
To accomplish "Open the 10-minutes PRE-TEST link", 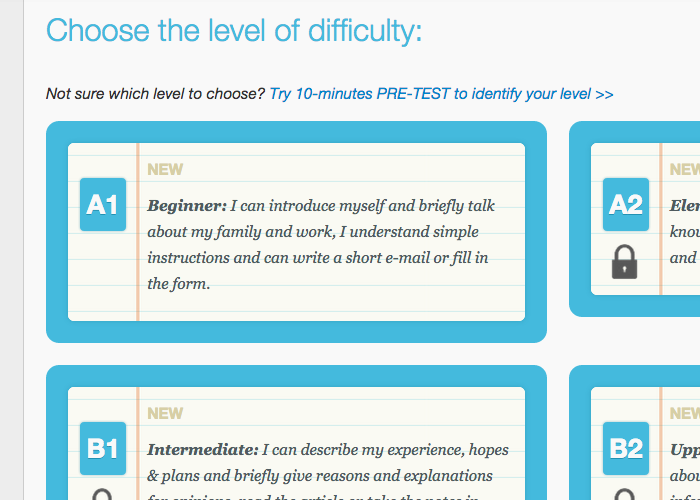I will (x=441, y=94).
